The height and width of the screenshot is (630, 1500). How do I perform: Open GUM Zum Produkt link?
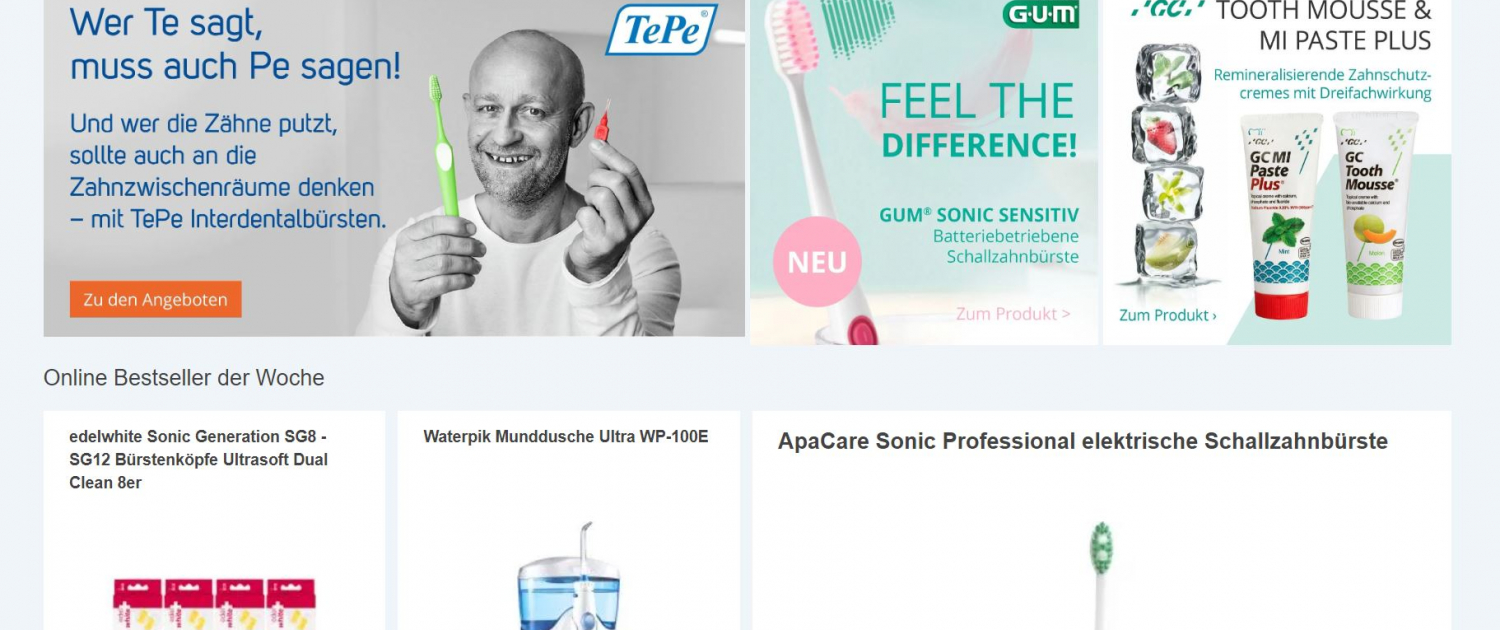[1012, 313]
